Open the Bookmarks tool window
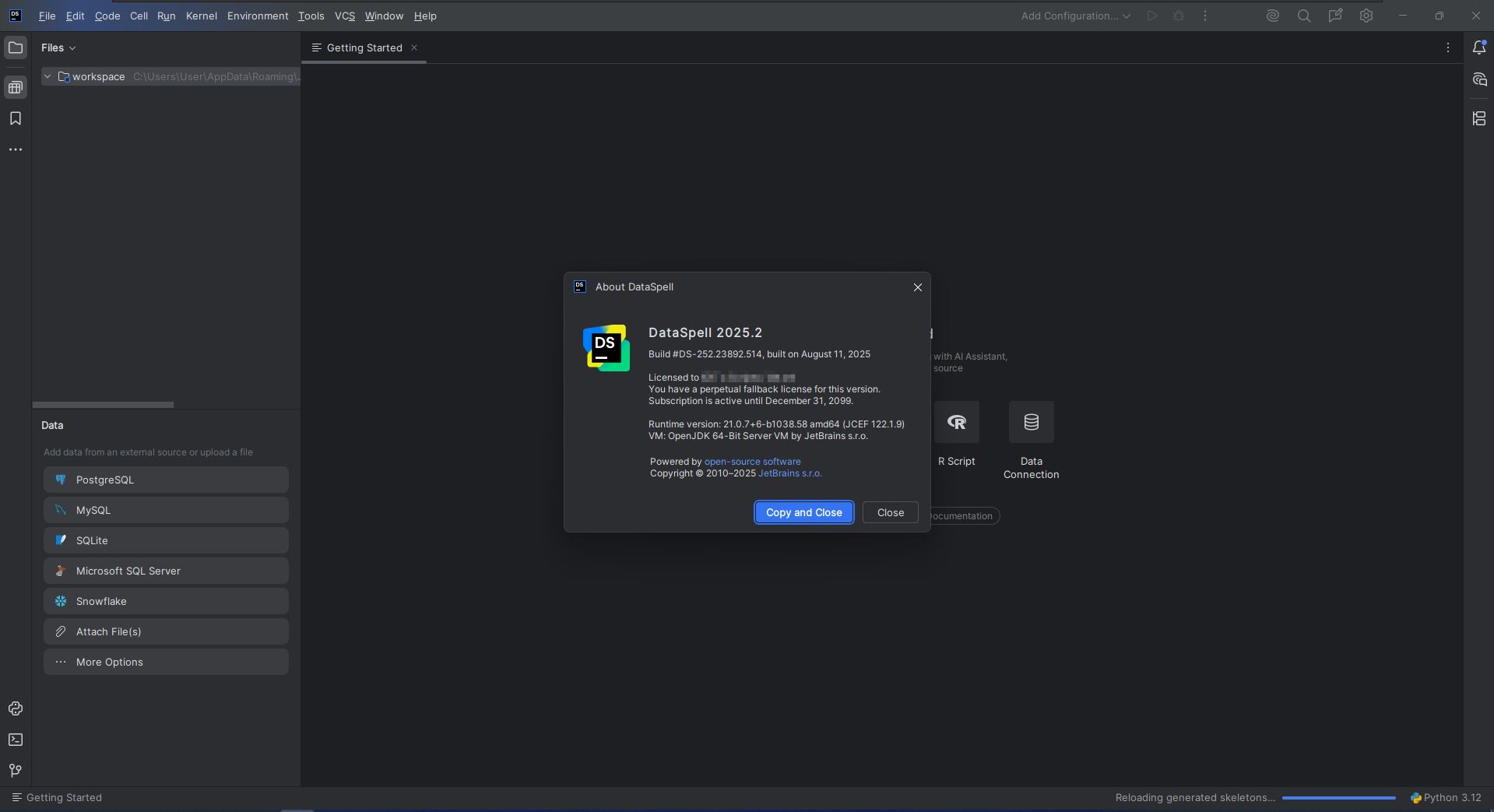 [16, 118]
